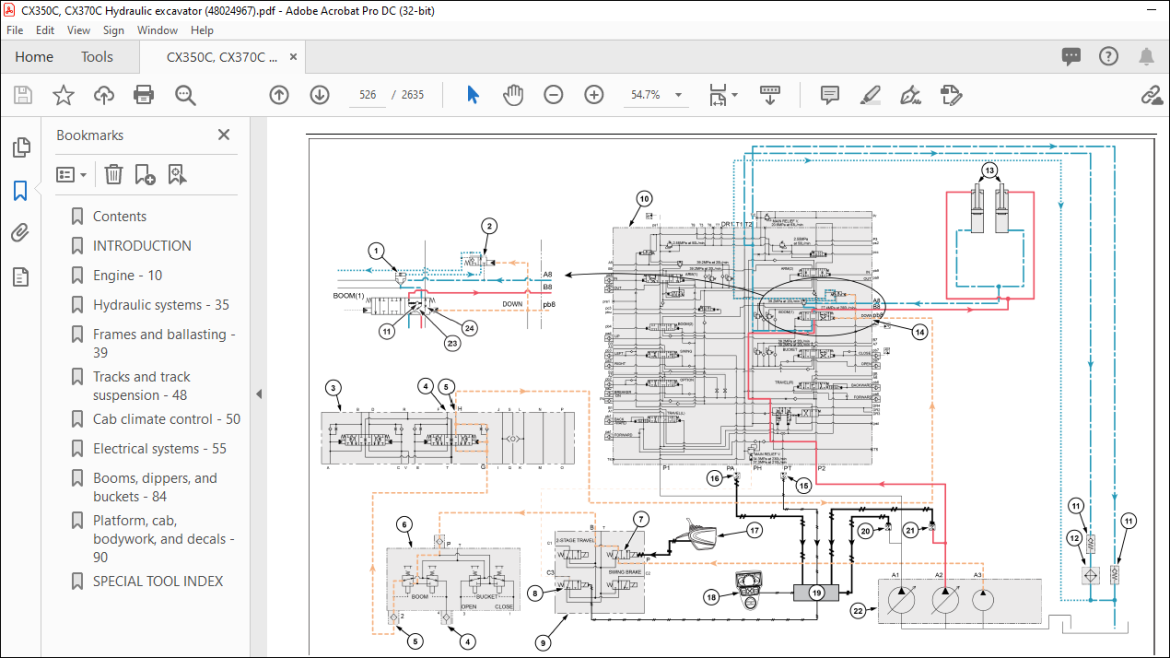Add document to starred favorites

63,95
